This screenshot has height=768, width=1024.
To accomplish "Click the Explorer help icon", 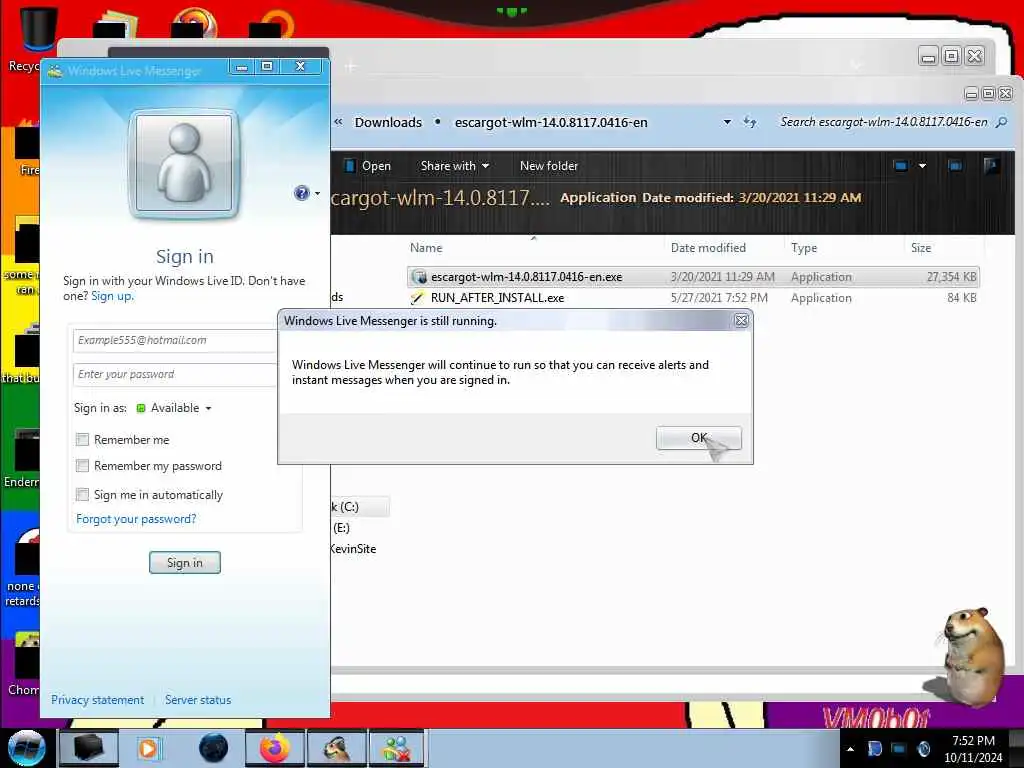I will click(x=991, y=166).
